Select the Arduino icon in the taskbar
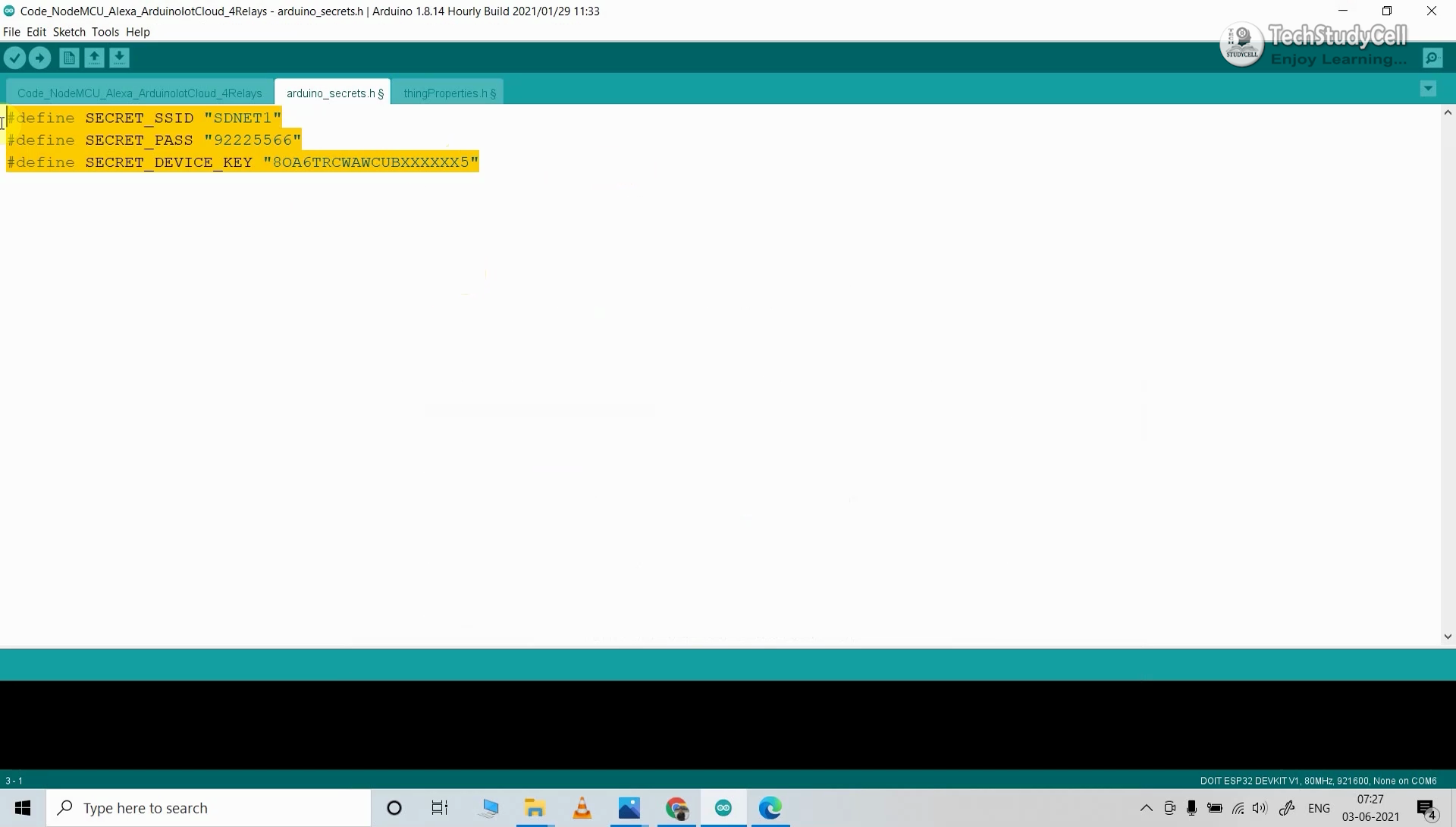 pyautogui.click(x=723, y=808)
